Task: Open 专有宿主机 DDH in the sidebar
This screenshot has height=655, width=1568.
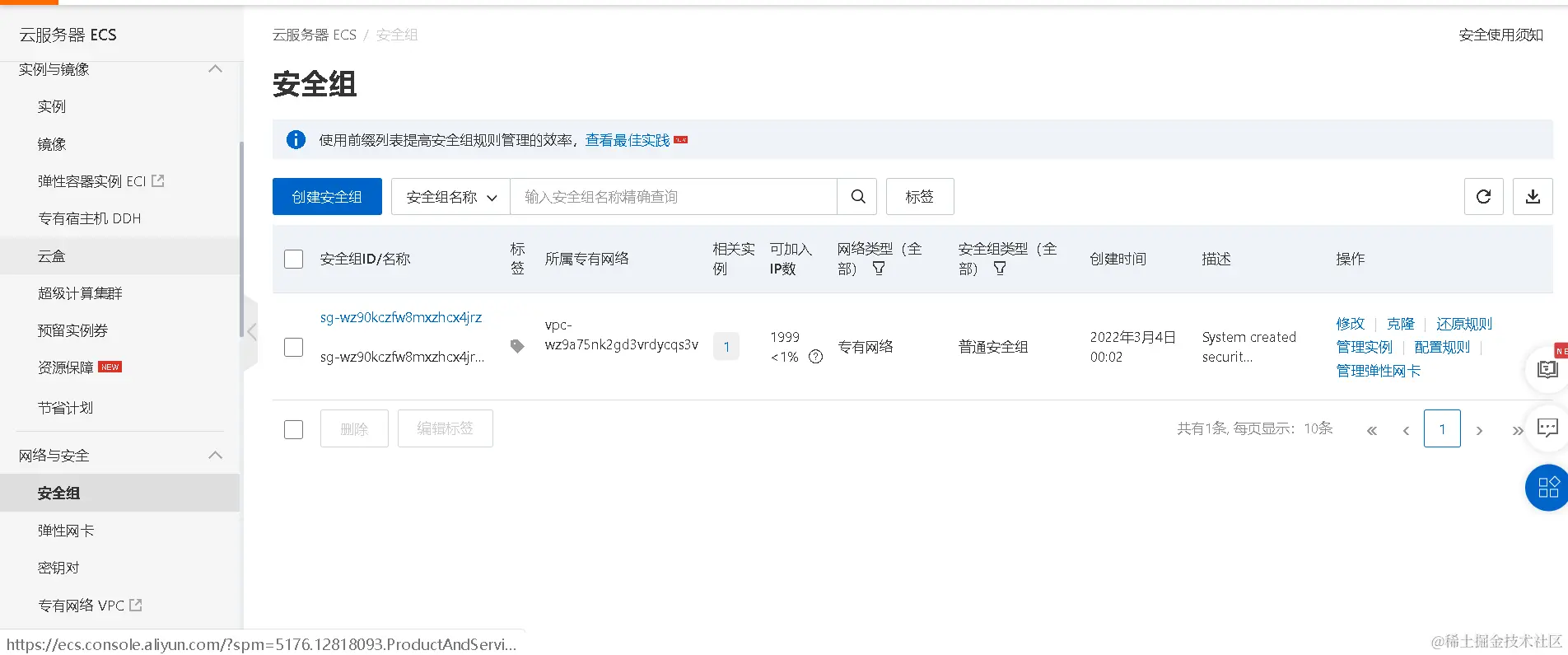Action: click(x=90, y=218)
